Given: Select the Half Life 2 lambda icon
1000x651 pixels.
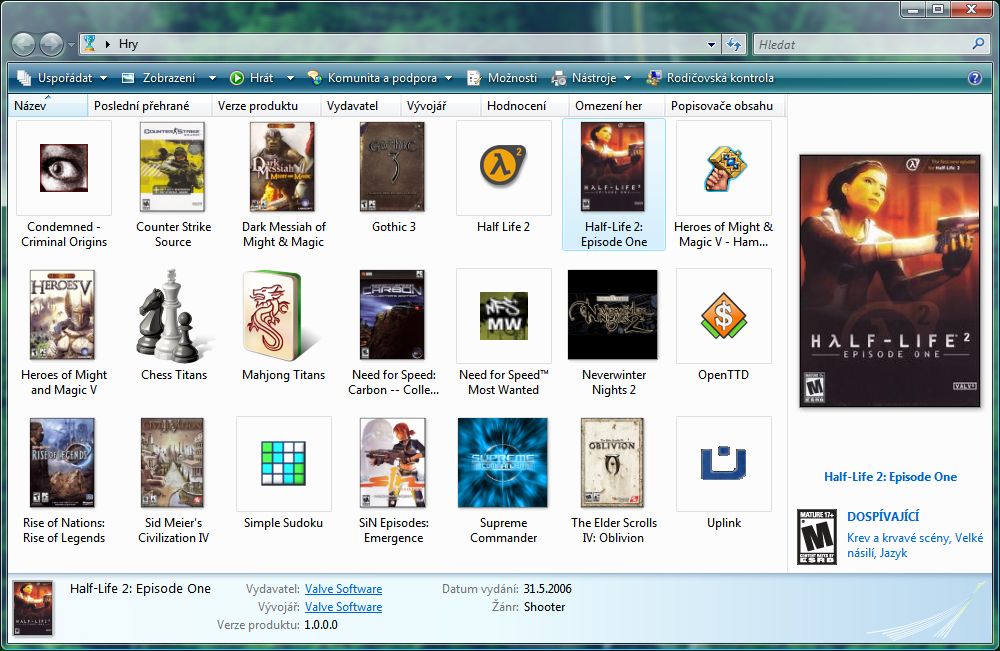Looking at the screenshot, I should pos(503,166).
